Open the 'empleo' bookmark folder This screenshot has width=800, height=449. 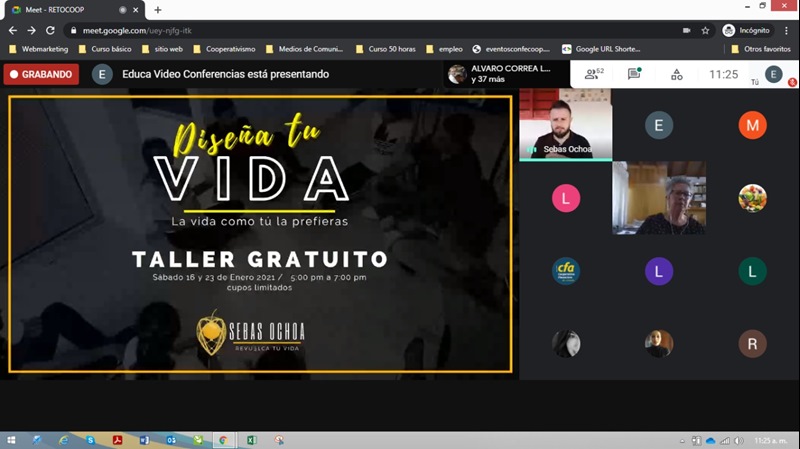coord(444,49)
